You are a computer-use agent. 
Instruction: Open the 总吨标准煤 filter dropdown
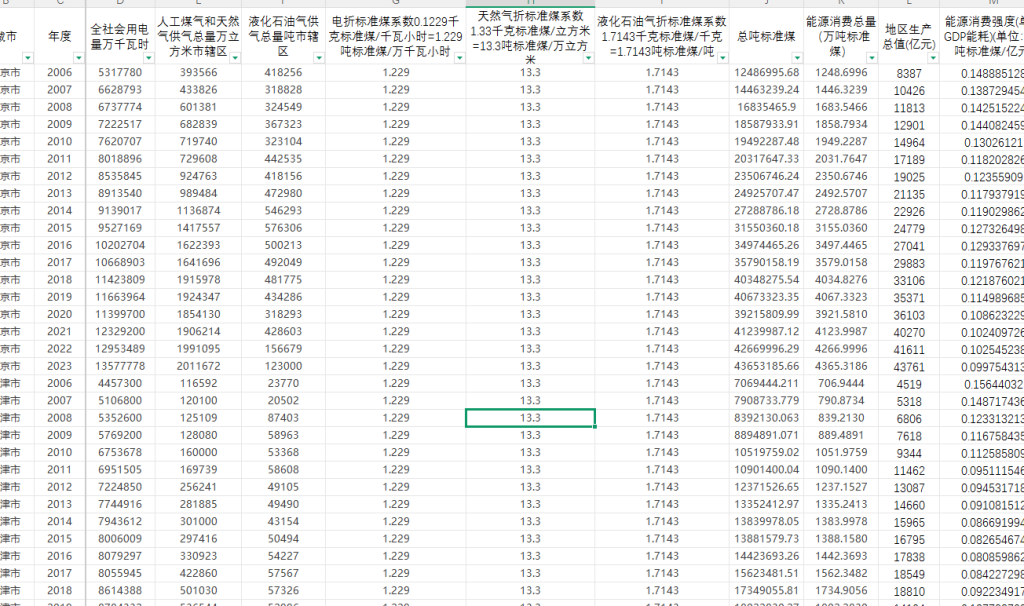797,58
